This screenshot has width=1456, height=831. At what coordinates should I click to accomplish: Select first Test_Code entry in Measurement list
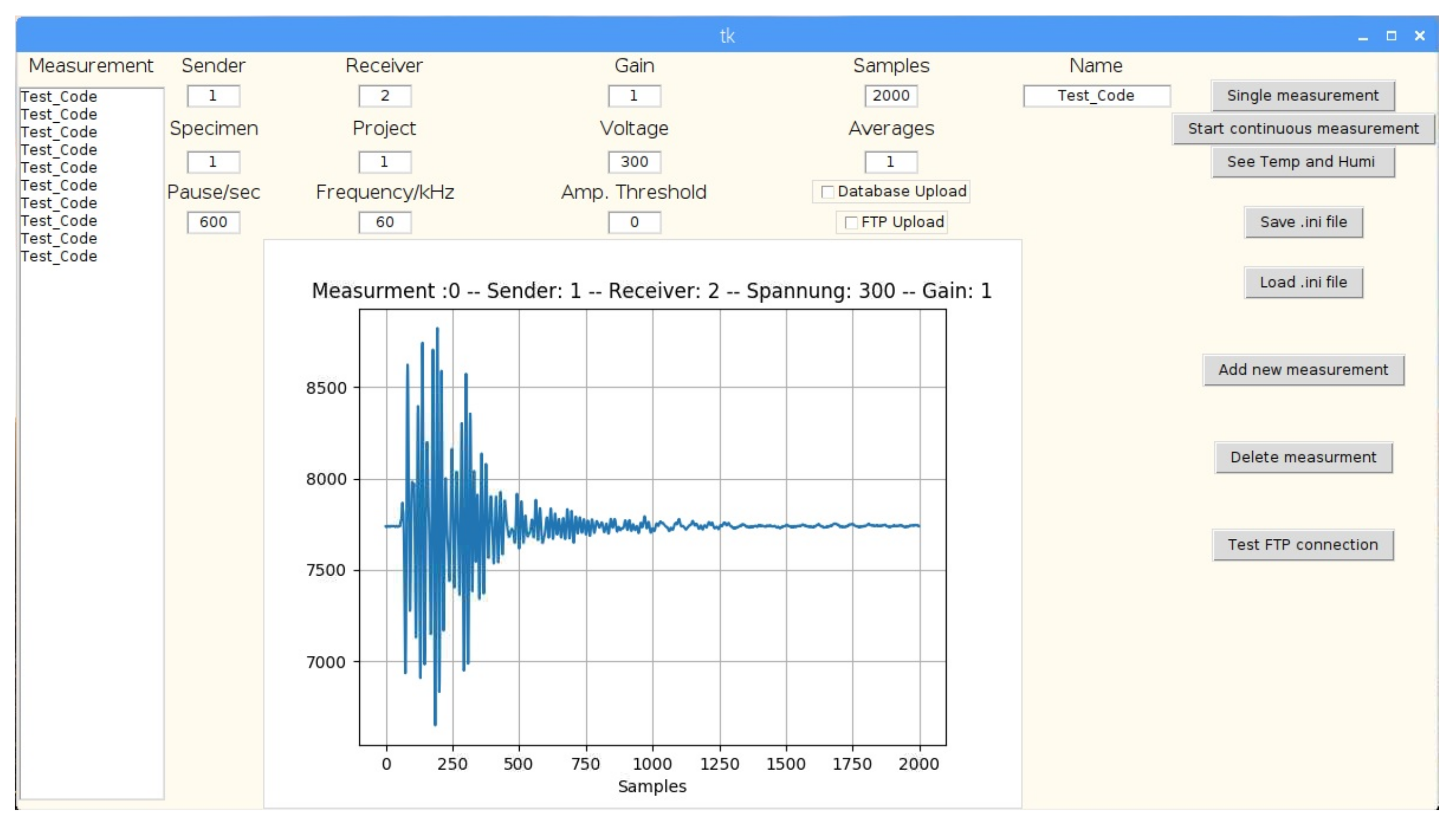tap(59, 96)
